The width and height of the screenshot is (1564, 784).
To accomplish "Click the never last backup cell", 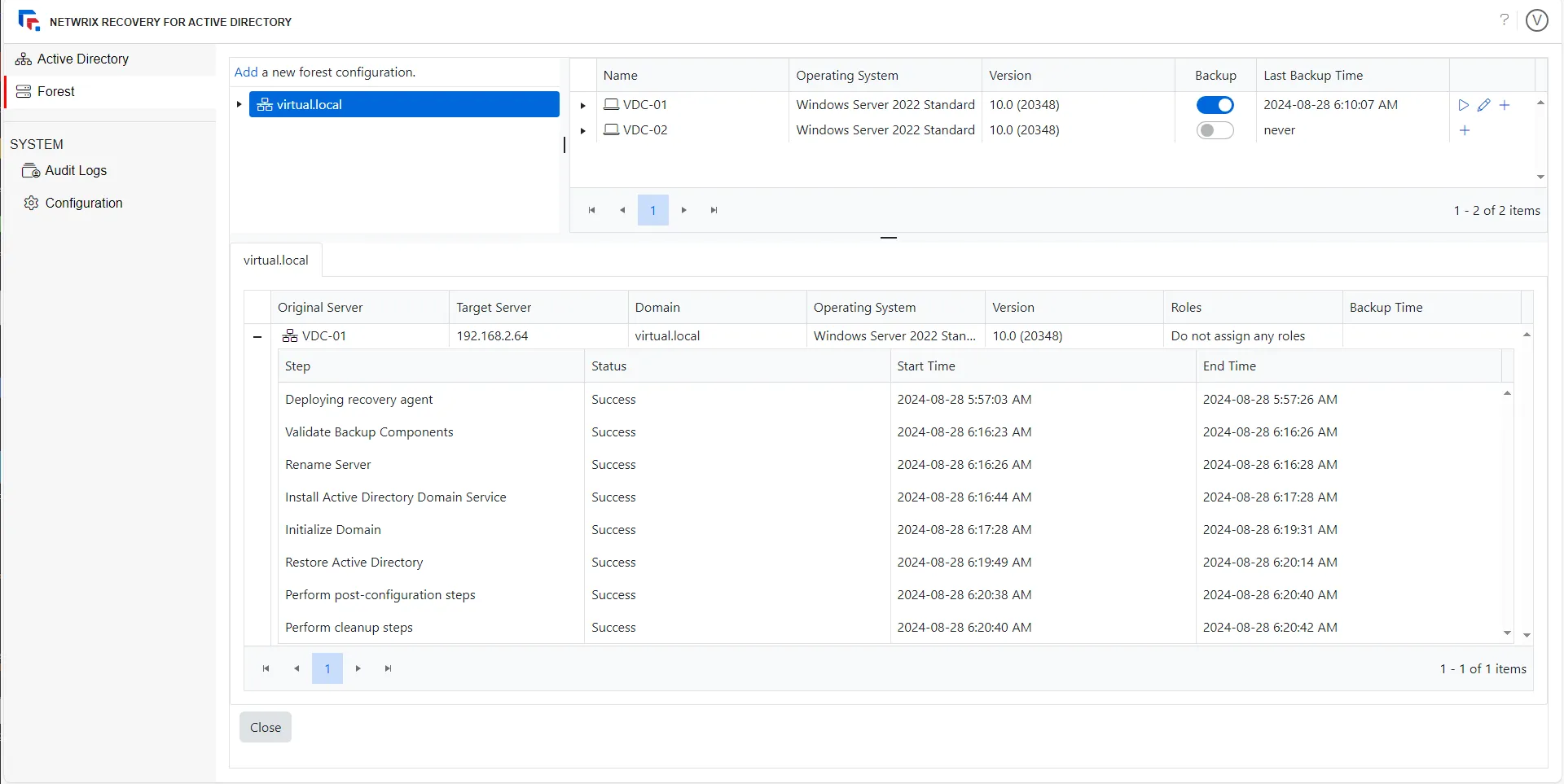I will click(1352, 130).
